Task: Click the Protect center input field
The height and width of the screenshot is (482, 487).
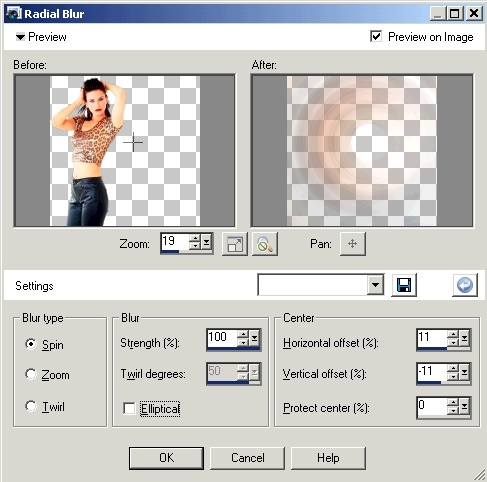Action: click(432, 406)
